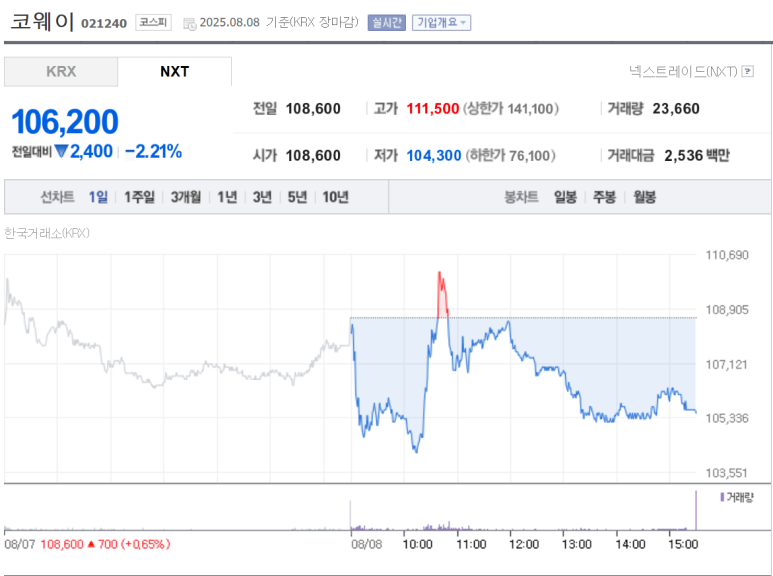This screenshot has width=773, height=576.
Task: Click the stock code 021240
Action: click(104, 23)
